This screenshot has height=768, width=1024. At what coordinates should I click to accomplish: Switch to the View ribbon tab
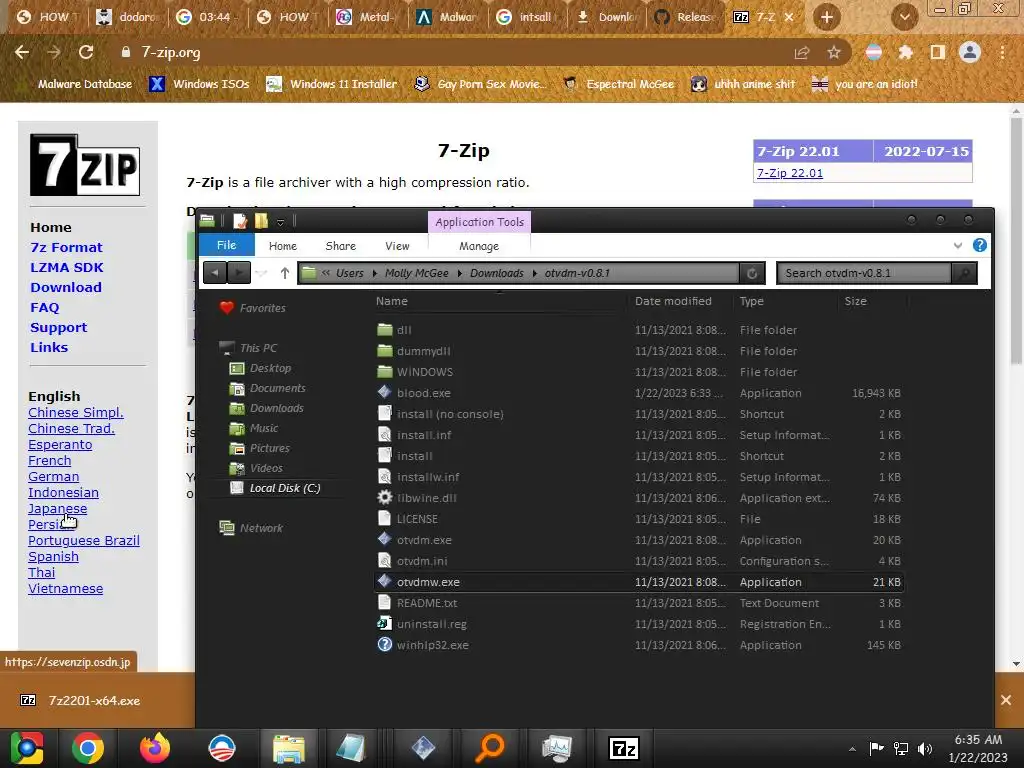point(397,246)
